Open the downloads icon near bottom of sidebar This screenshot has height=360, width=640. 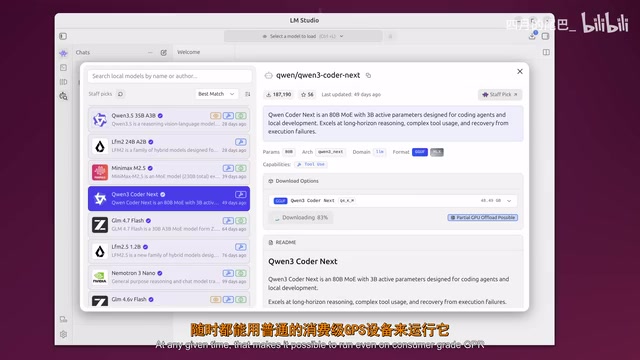(63, 319)
